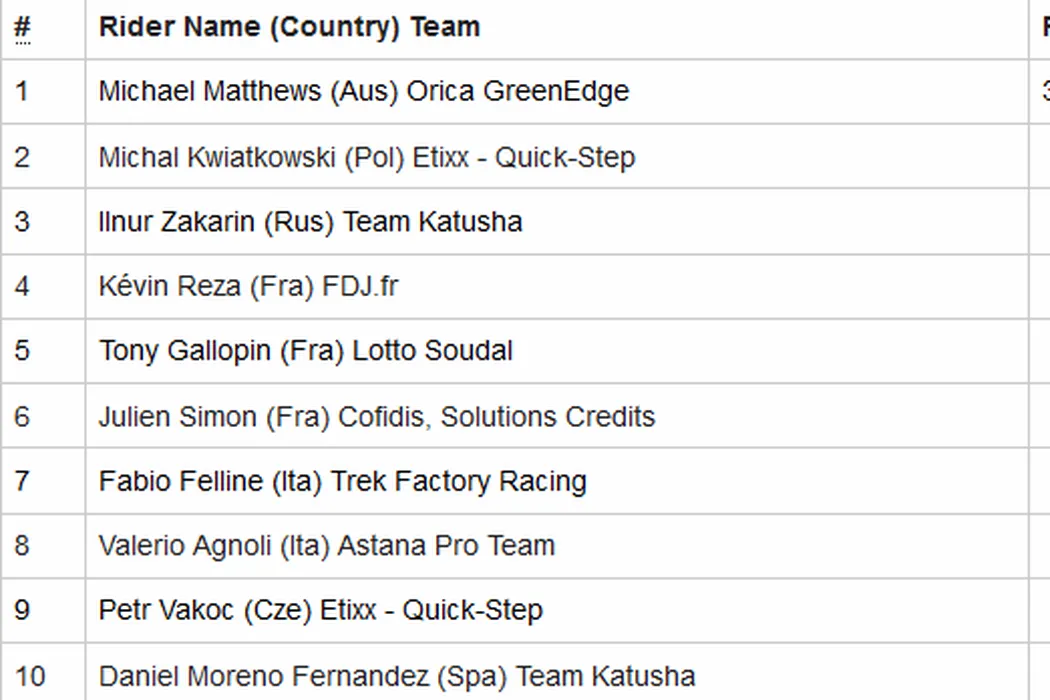Screen dimensions: 1050x700
Task: Click the '#' column header
Action: [x=22, y=27]
